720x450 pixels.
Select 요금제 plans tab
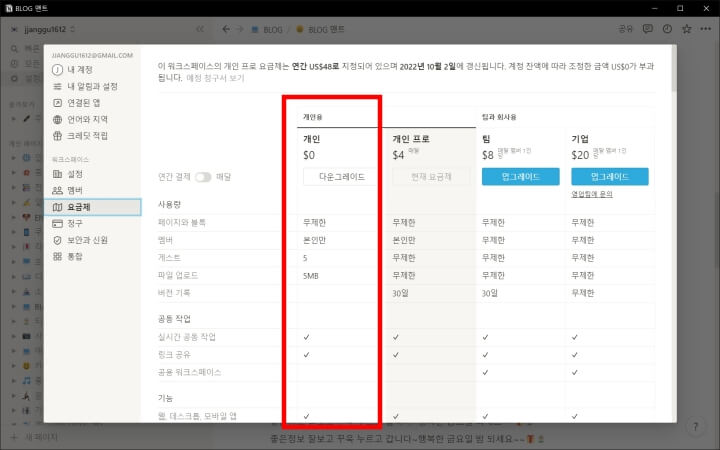[93, 207]
